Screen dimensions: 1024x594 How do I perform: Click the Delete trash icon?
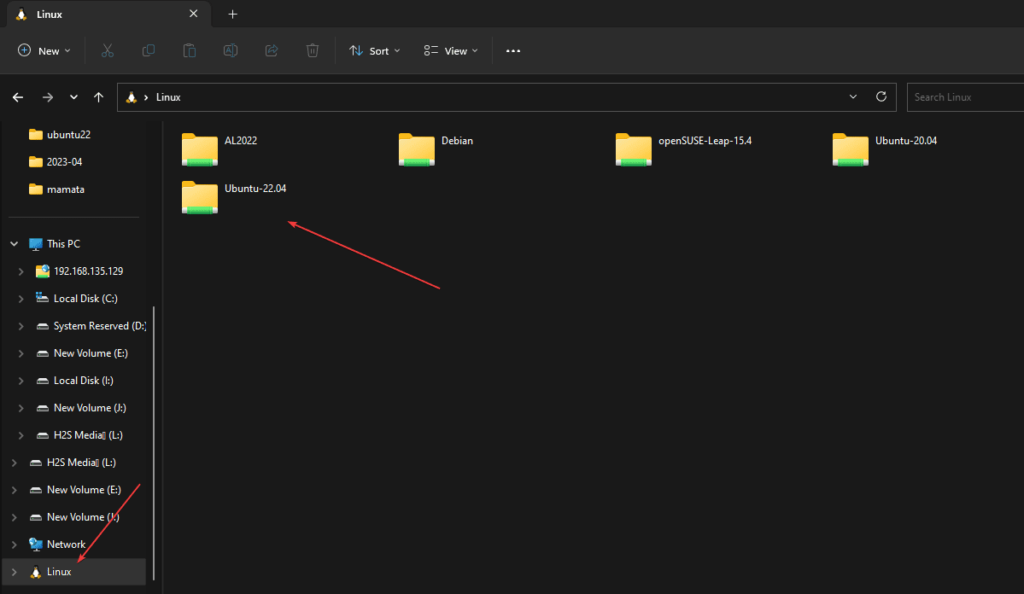pos(312,50)
